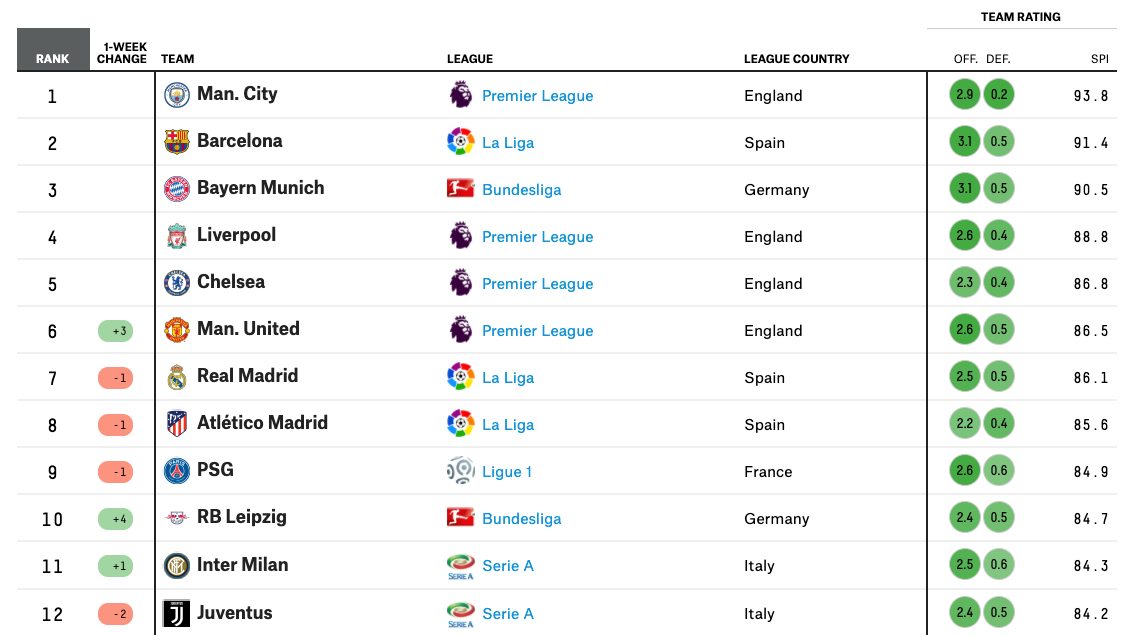The width and height of the screenshot is (1127, 635).
Task: Open the Ligue 1 link
Action: click(507, 472)
